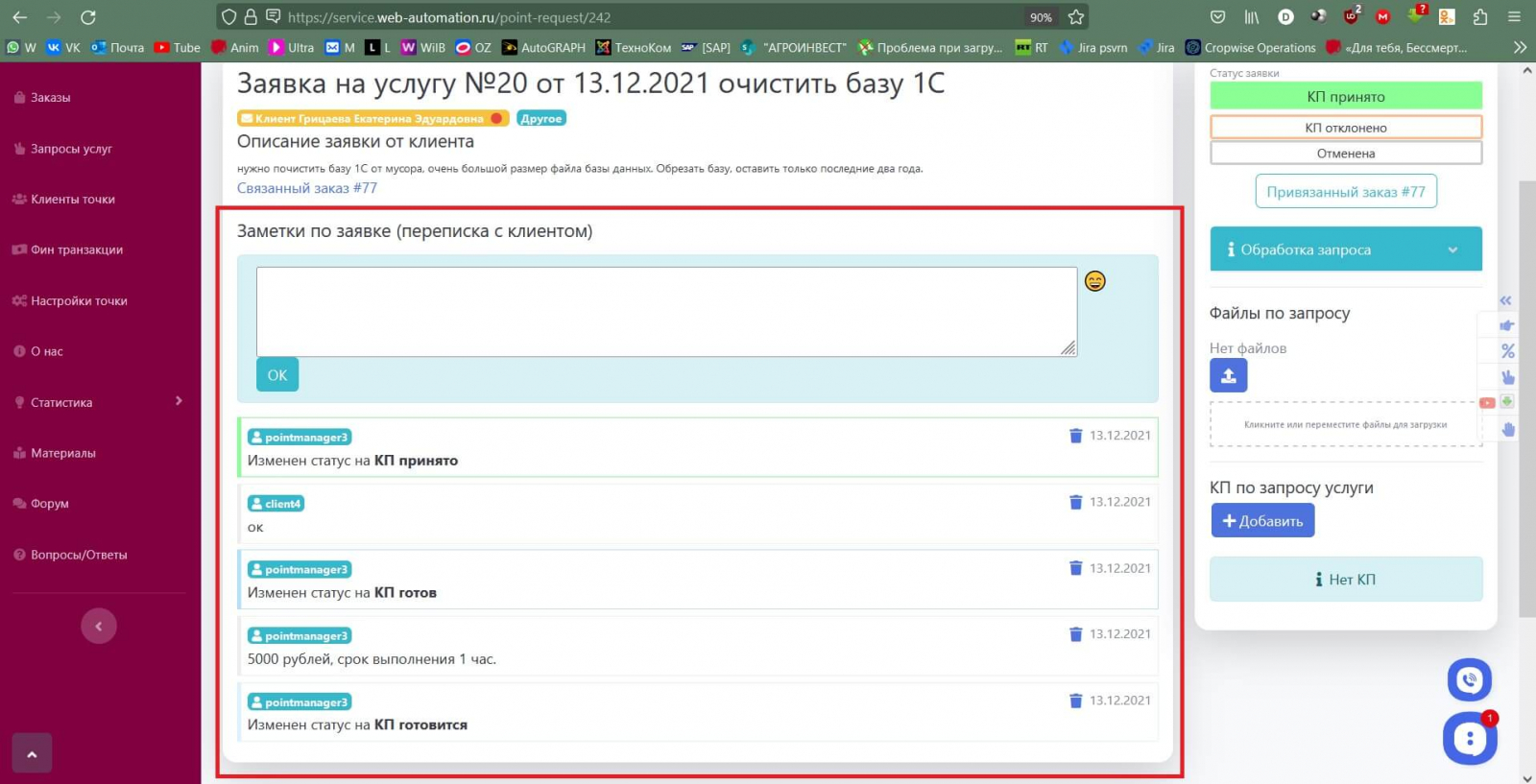Click the raised palm icon in side panel
Image resolution: width=1536 pixels, height=784 pixels.
click(1508, 429)
